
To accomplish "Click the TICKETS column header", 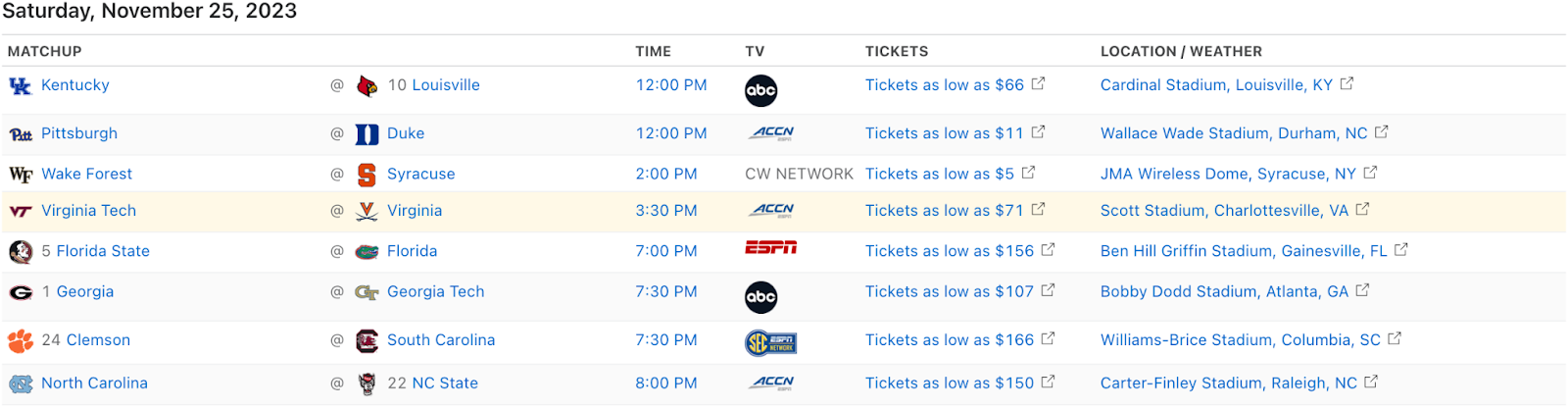I will tap(897, 51).
